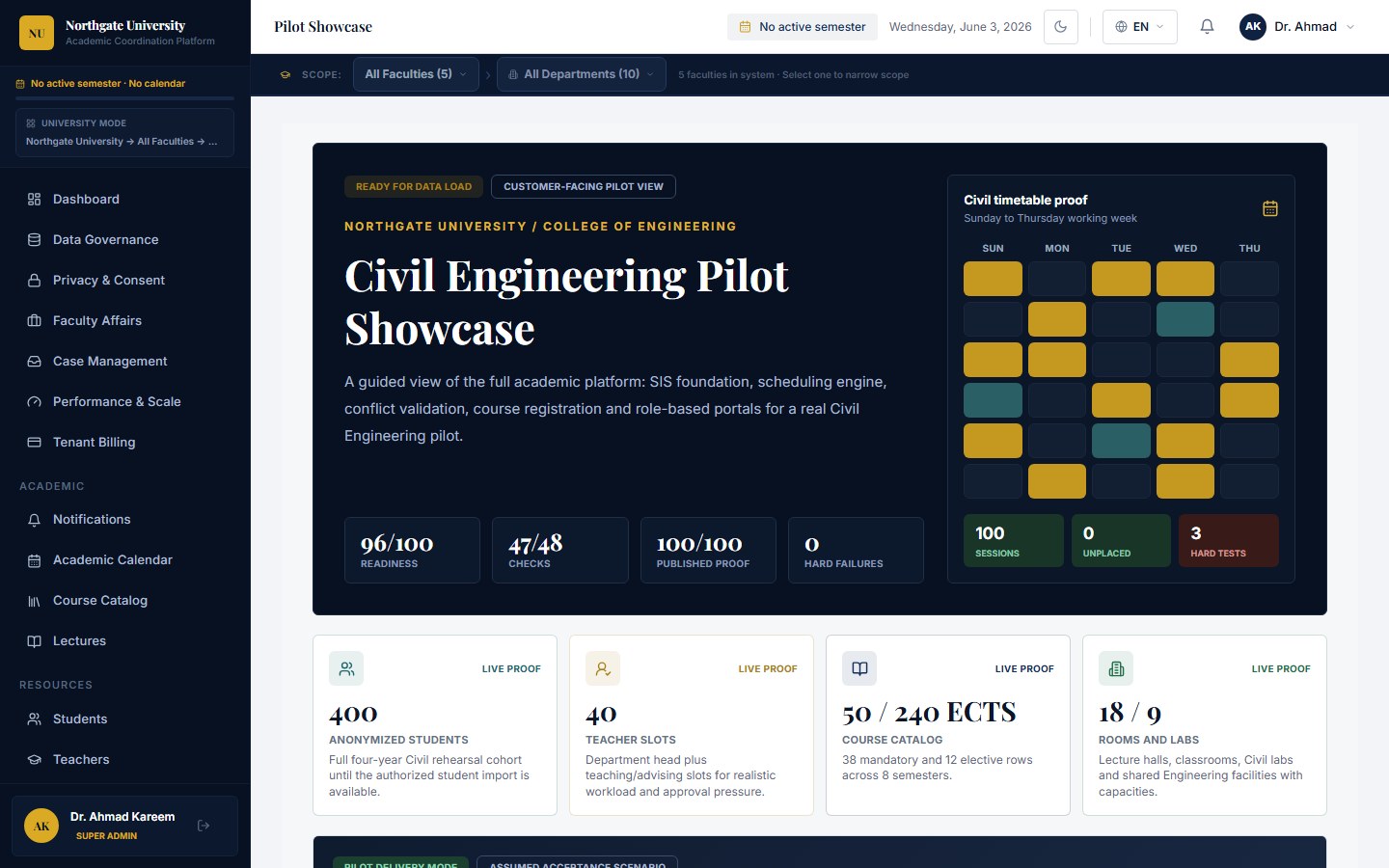Click the 100 Sessions green tile
The image size is (1389, 868).
(1014, 540)
